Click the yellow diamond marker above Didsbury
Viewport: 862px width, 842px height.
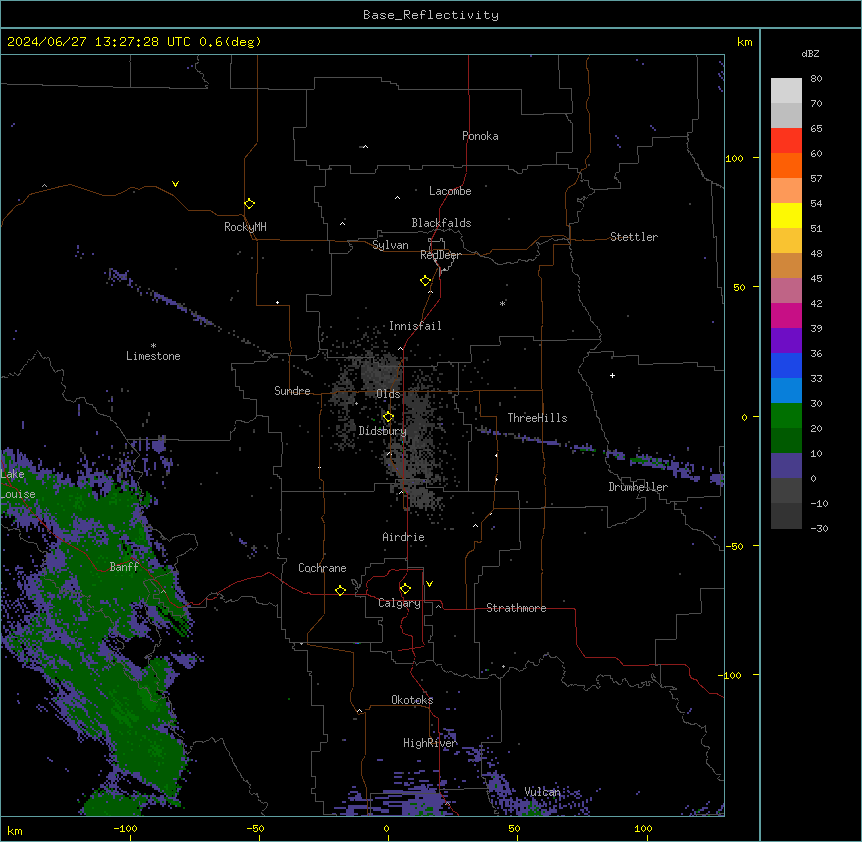pos(388,417)
